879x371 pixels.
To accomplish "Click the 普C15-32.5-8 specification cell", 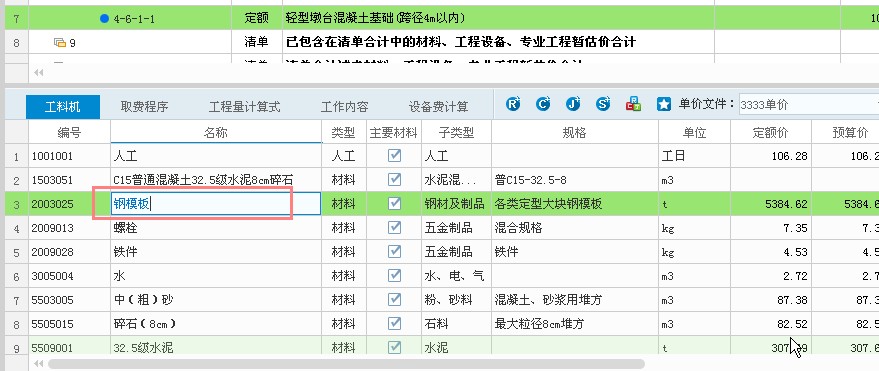I will (575, 179).
